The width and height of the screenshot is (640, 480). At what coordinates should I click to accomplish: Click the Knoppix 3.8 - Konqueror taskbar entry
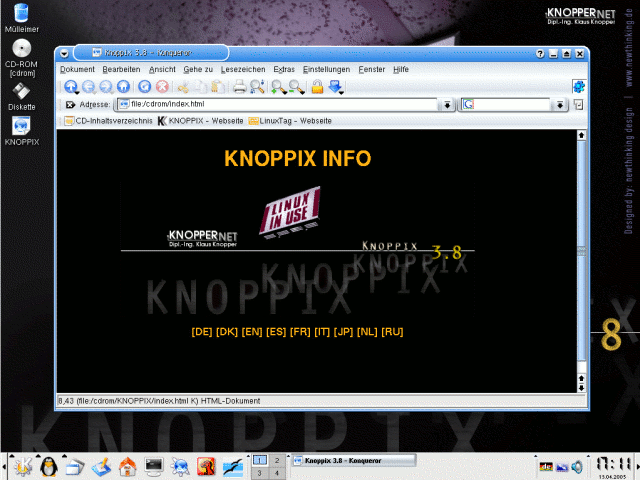click(x=353, y=461)
